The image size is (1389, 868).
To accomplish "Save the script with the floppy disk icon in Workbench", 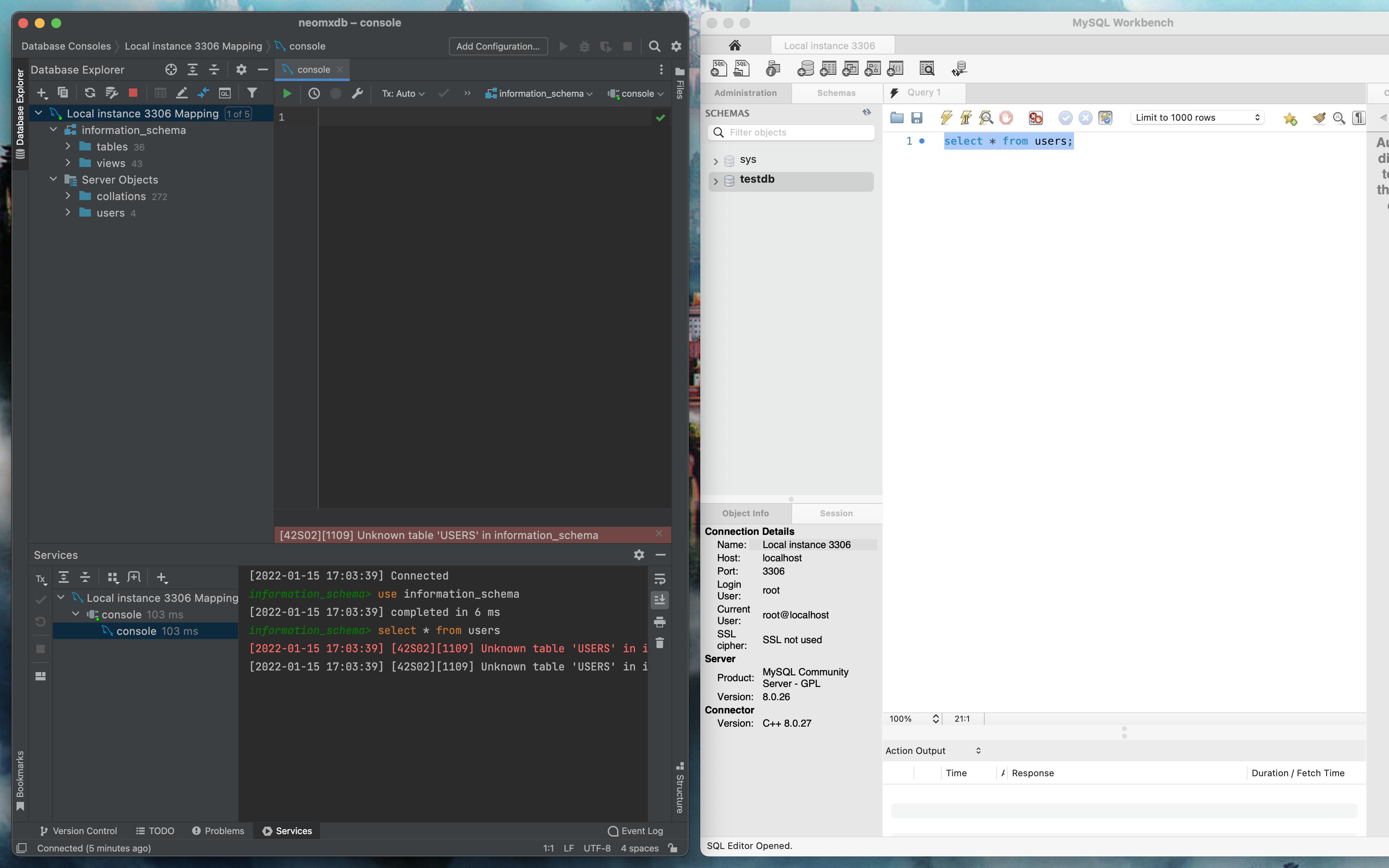I will (x=916, y=118).
